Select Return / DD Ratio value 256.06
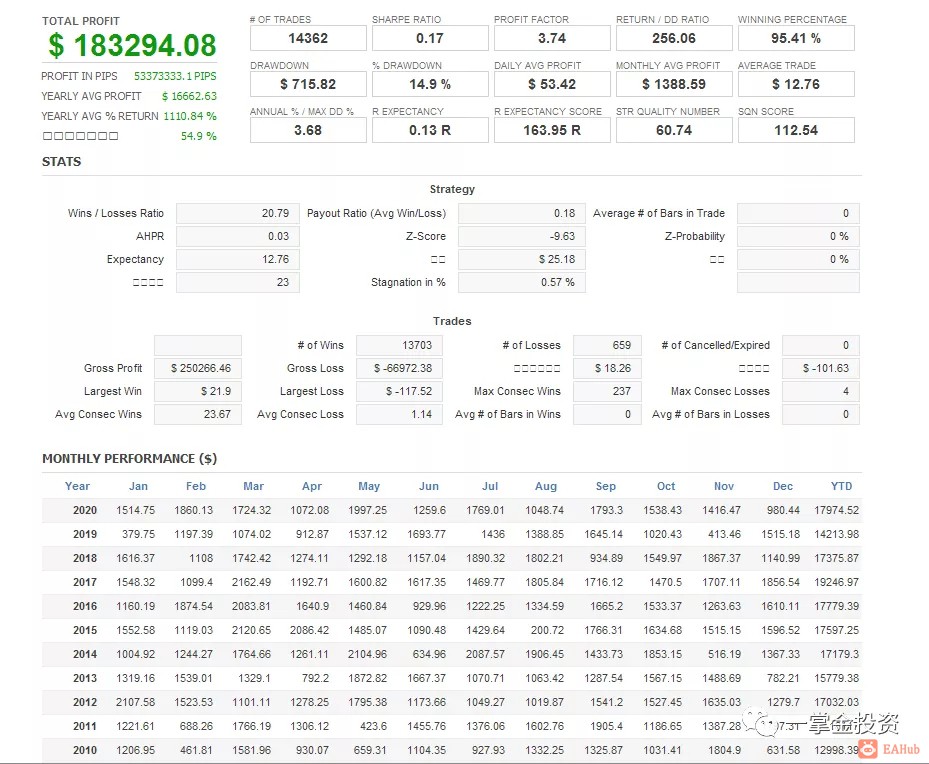The width and height of the screenshot is (929, 764). pos(674,38)
